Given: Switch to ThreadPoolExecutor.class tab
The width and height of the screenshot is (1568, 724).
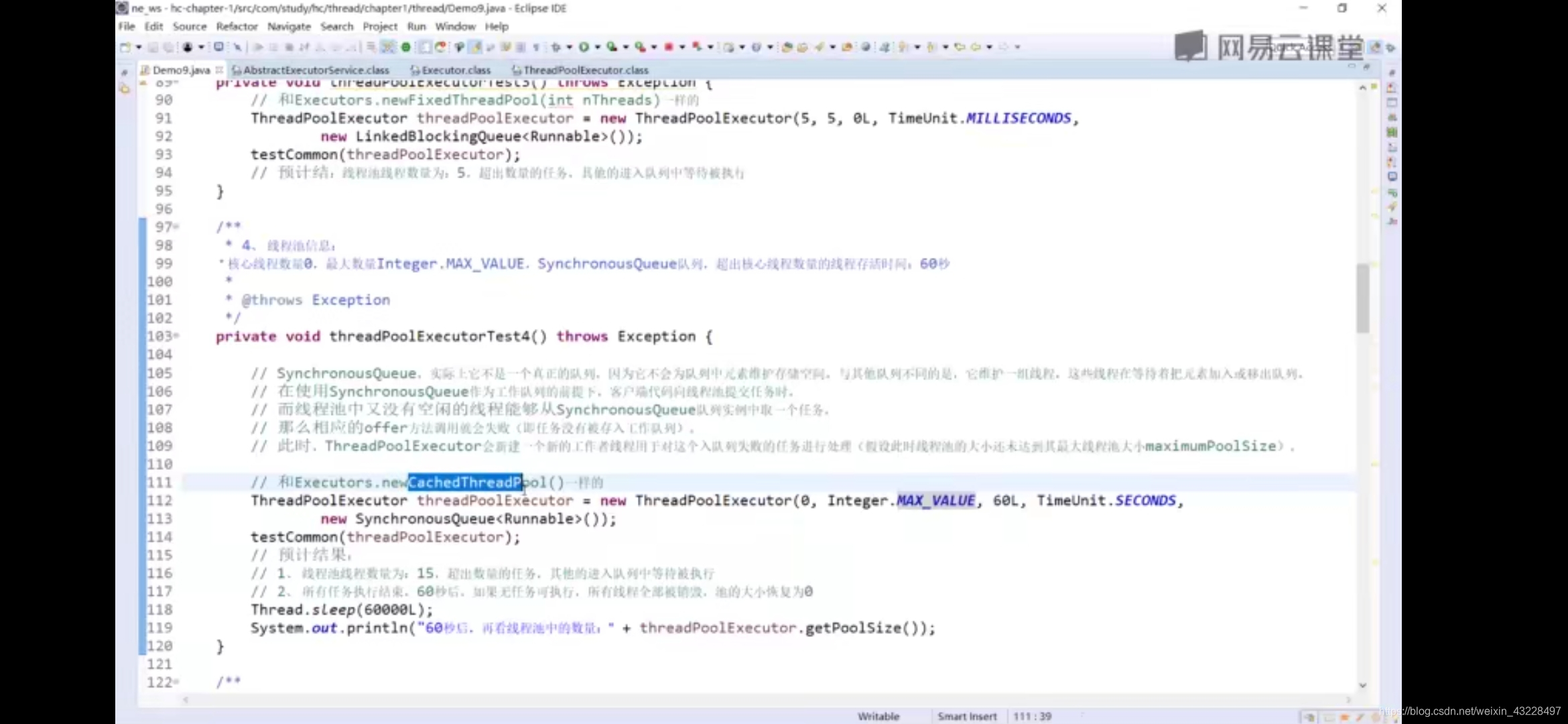Looking at the screenshot, I should pyautogui.click(x=580, y=70).
